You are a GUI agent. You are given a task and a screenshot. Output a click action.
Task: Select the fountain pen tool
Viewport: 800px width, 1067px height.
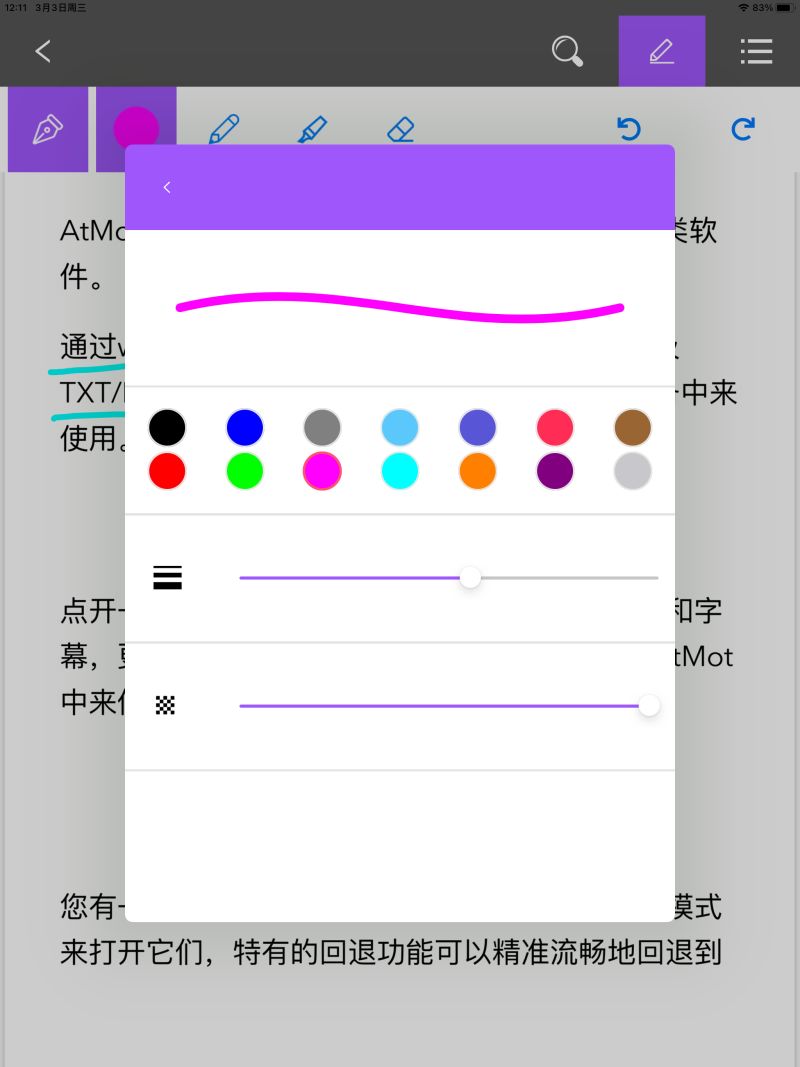pyautogui.click(x=48, y=129)
